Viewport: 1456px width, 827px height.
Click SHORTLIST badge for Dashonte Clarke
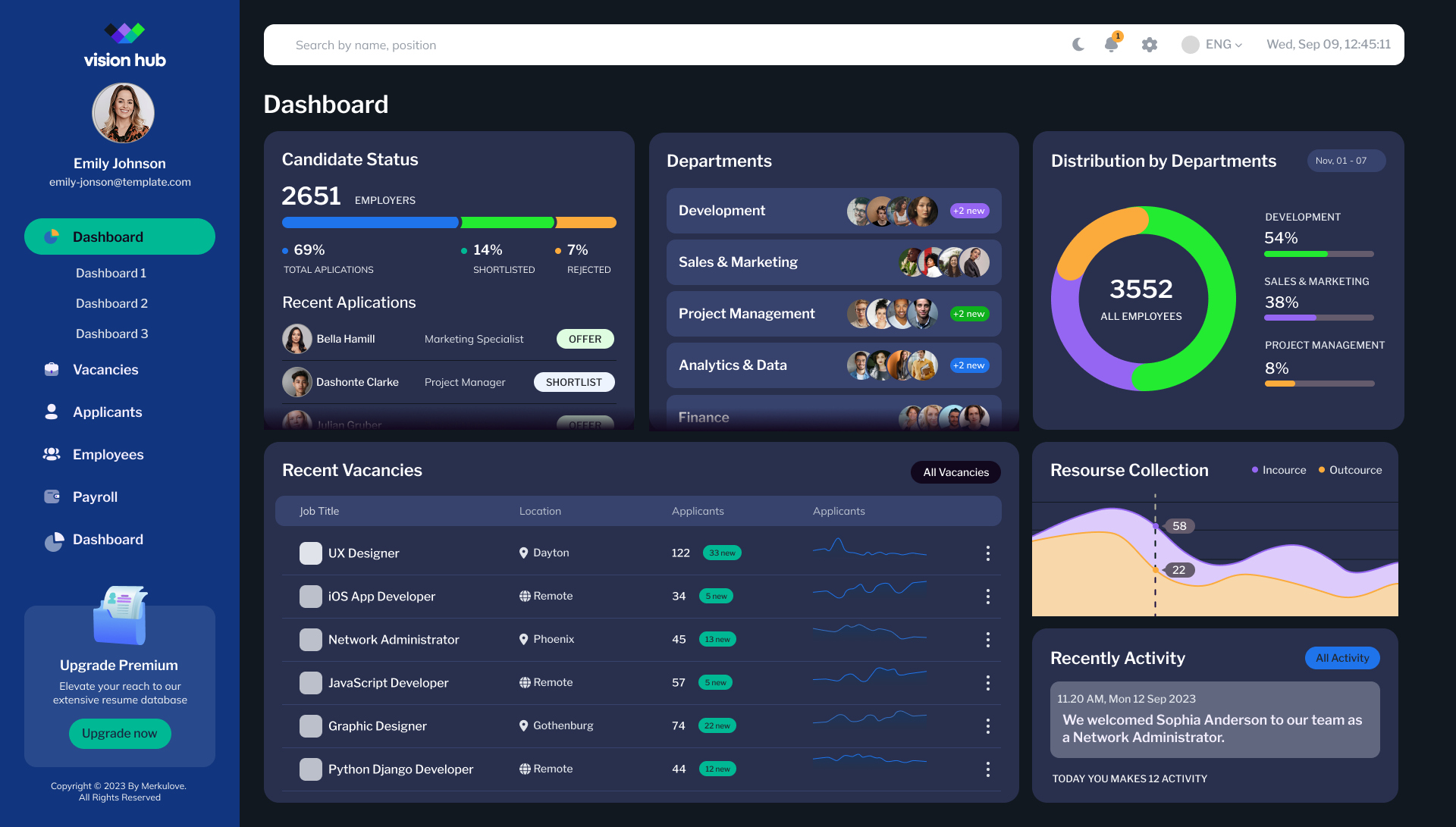[574, 382]
